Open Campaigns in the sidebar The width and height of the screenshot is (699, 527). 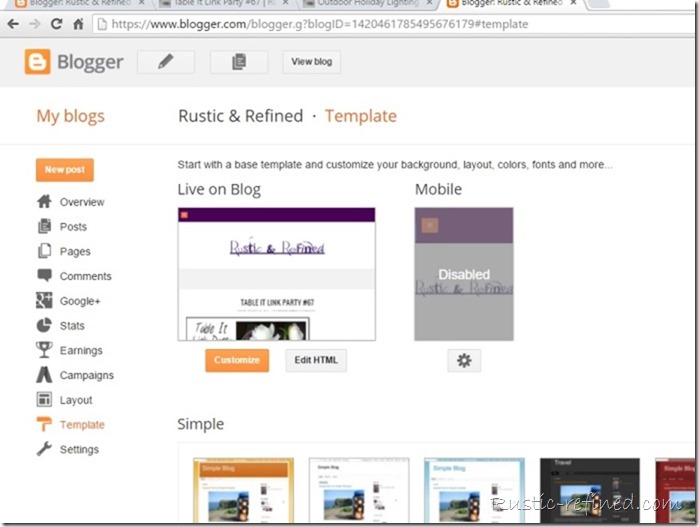(86, 375)
